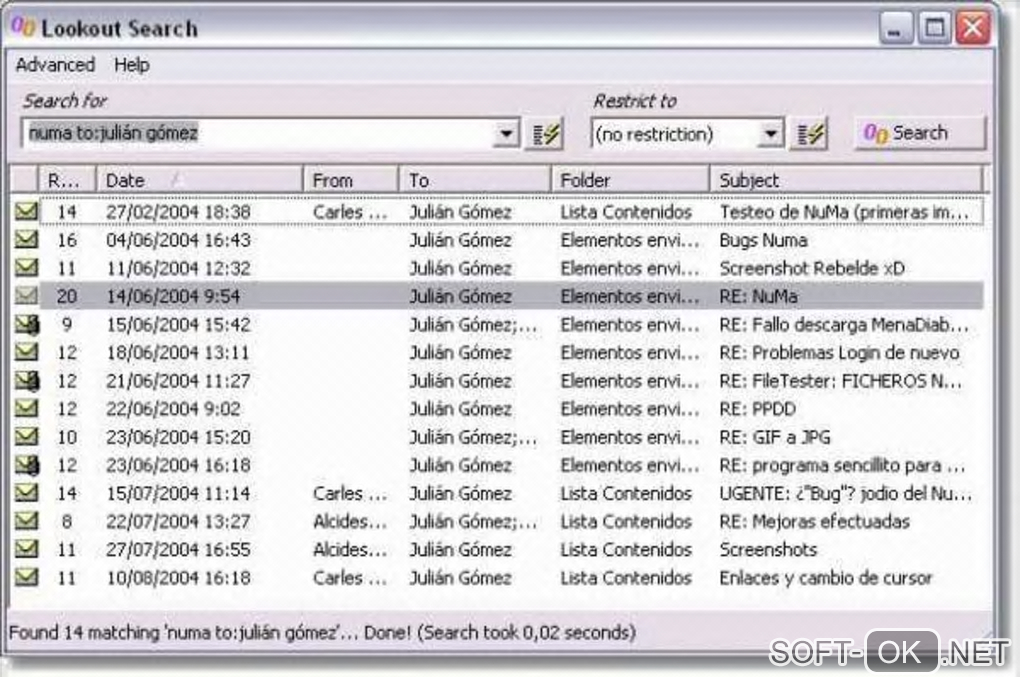Click status text 'Found 14 matching'

[84, 633]
